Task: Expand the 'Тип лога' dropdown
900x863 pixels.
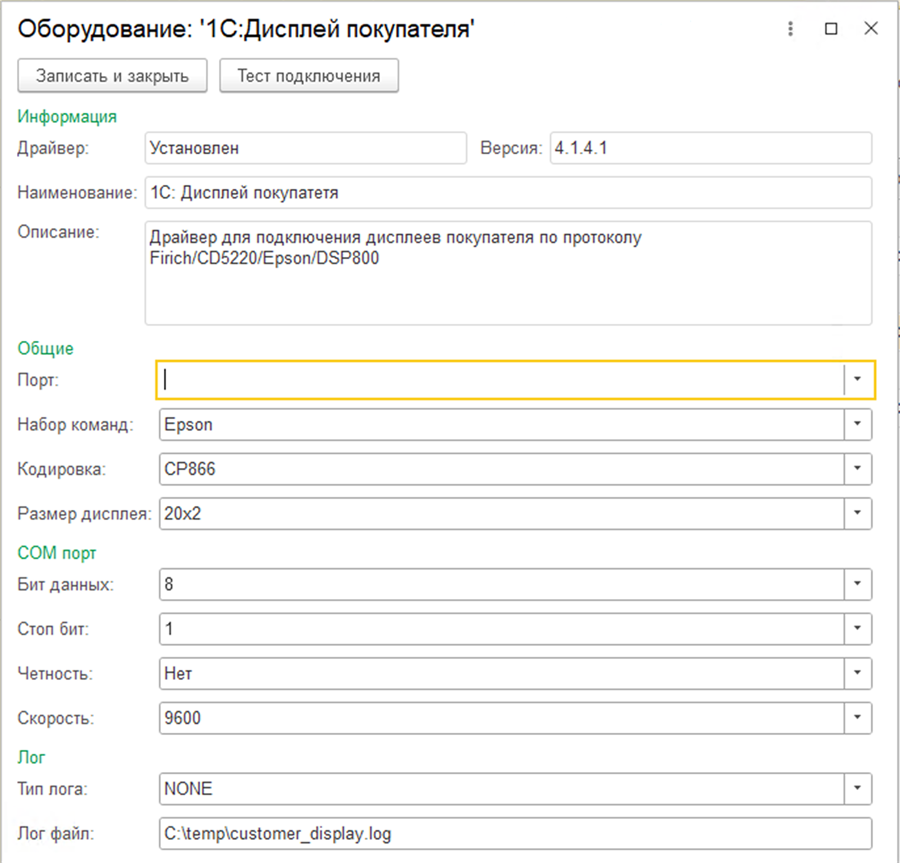Action: pyautogui.click(x=858, y=788)
